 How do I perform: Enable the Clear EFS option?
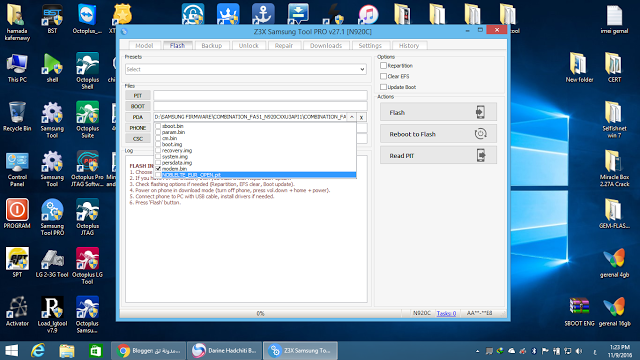pyautogui.click(x=383, y=76)
